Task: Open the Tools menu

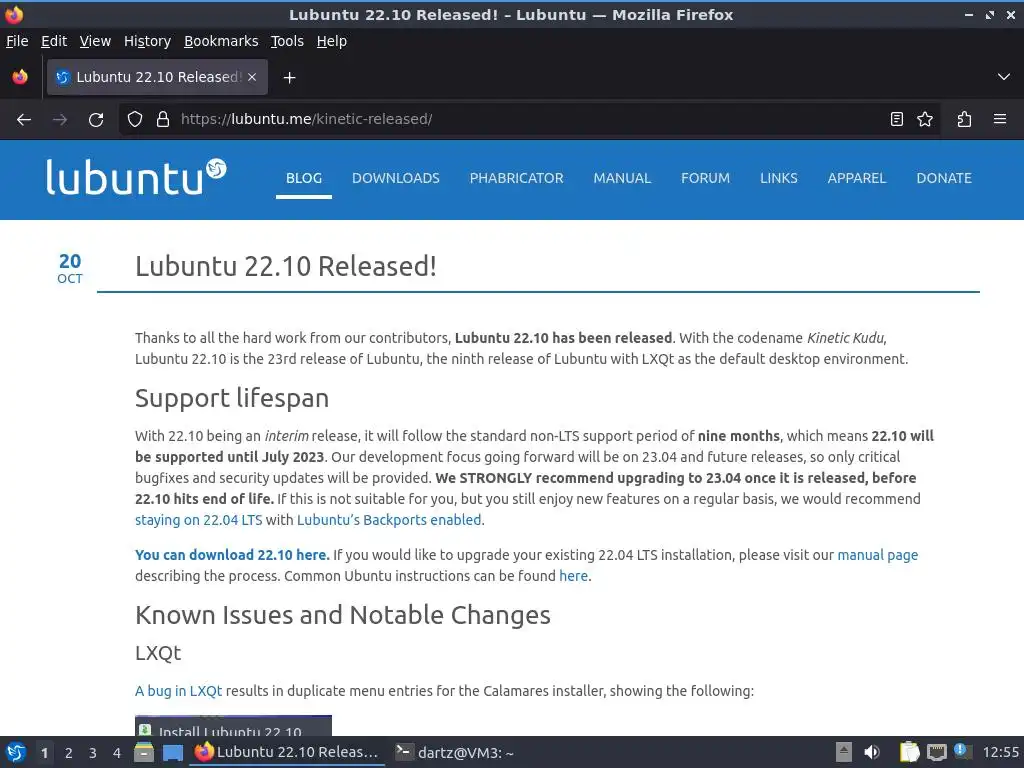Action: pos(287,41)
